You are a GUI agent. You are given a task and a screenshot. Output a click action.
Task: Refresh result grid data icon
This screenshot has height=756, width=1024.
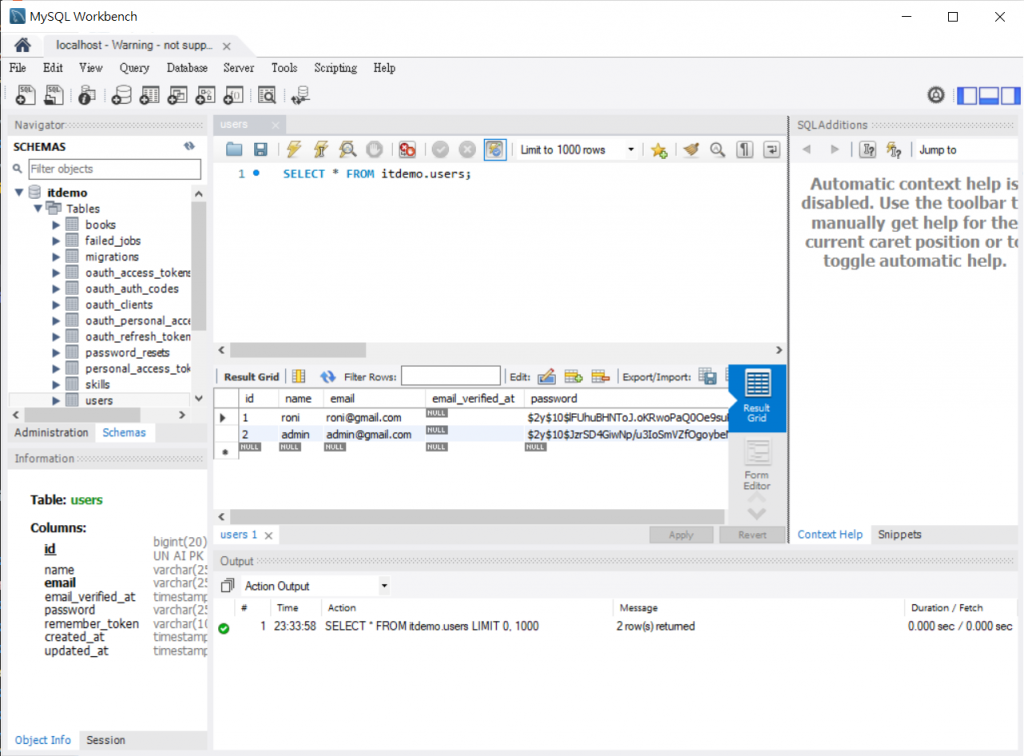click(328, 376)
